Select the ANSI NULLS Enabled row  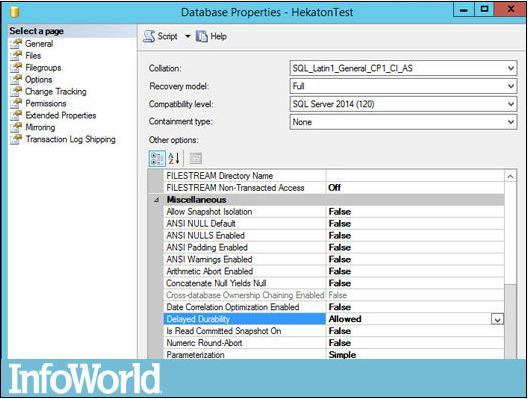pyautogui.click(x=333, y=236)
